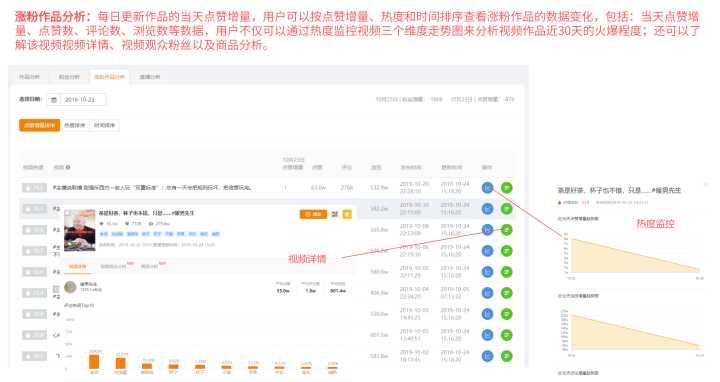Click the orange button in the video detail popup

coord(313,214)
